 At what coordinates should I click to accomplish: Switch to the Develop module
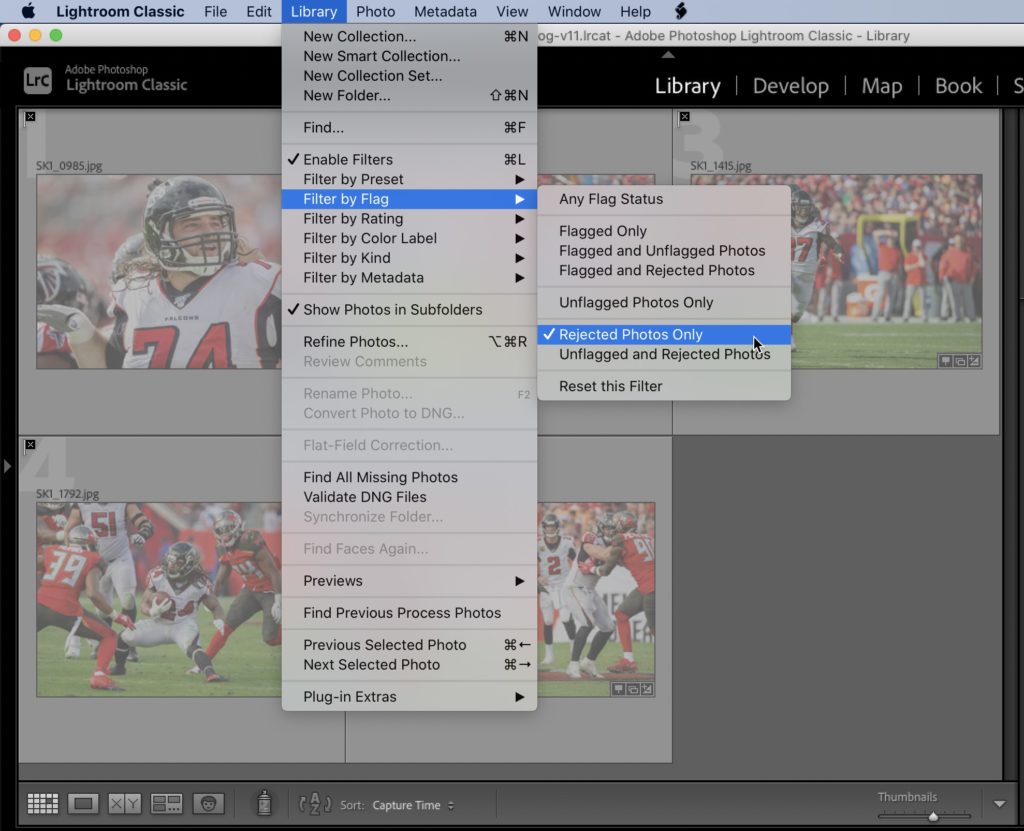click(x=790, y=86)
